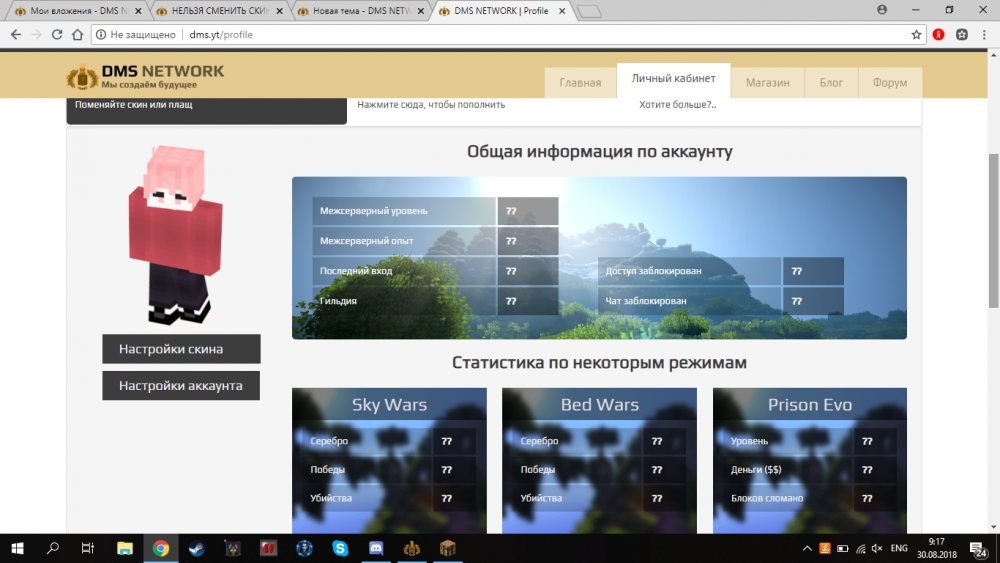Click the Настройки скина button
The width and height of the screenshot is (1000, 563).
[x=181, y=349]
